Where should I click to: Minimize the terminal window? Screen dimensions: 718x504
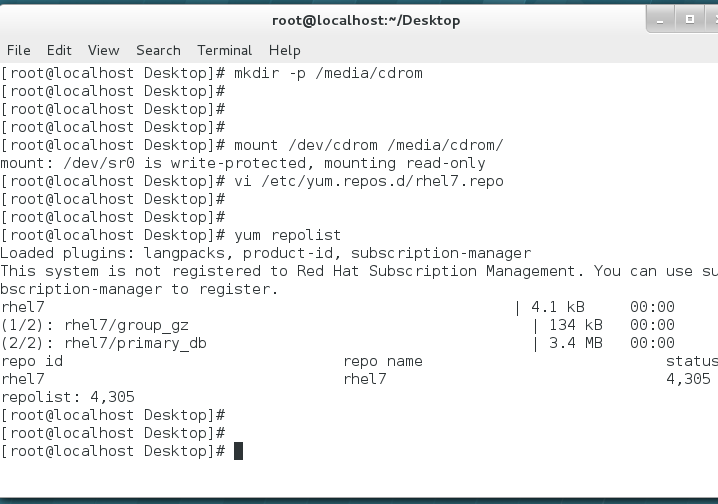click(x=662, y=18)
